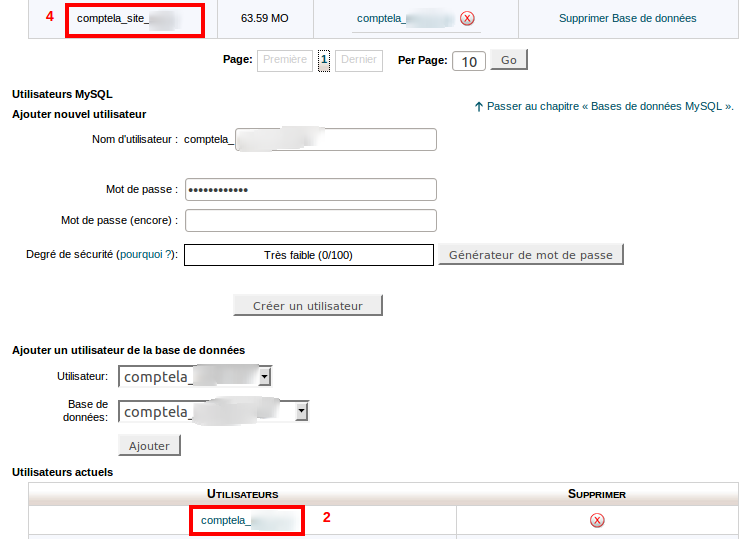Click Mot de passe (encore) field
740x539 pixels.
pyautogui.click(x=310, y=220)
